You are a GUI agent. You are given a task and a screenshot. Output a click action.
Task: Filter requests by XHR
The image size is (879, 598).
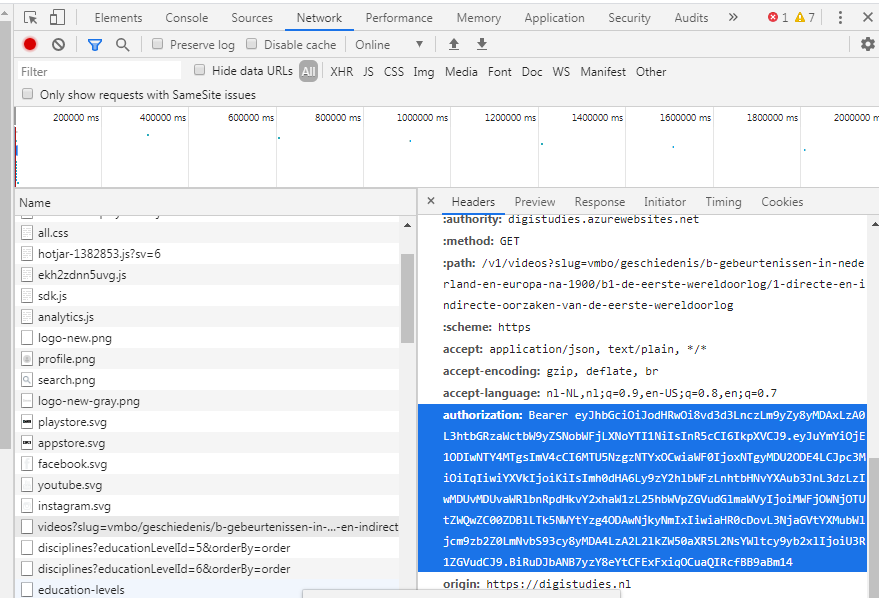[341, 72]
